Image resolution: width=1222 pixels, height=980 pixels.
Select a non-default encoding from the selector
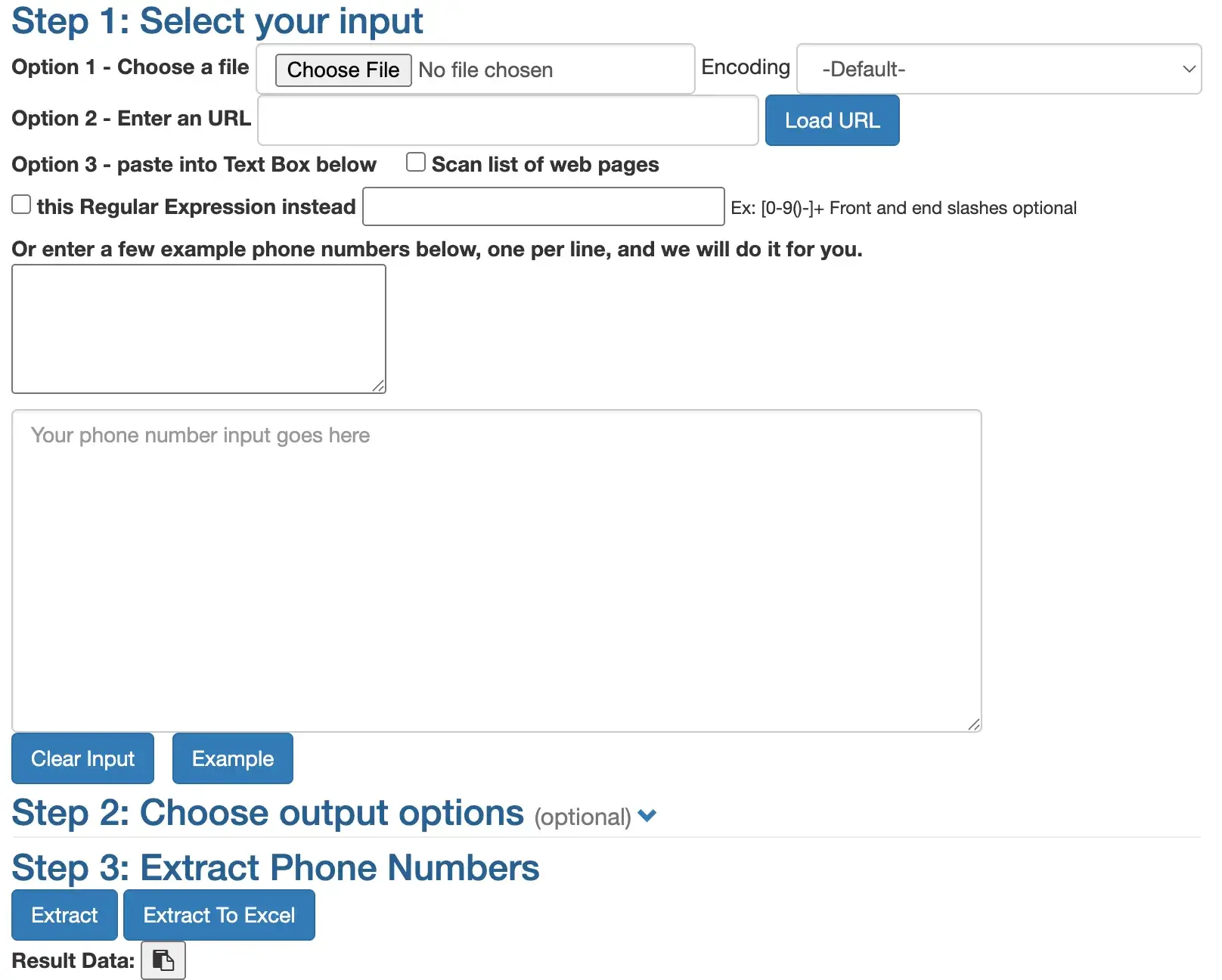[x=997, y=69]
